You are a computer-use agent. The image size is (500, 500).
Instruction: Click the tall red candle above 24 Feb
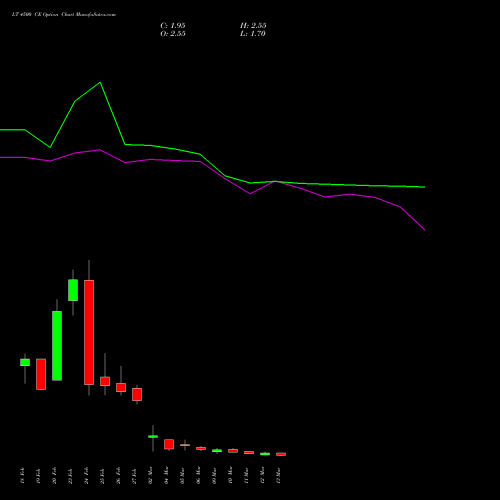pyautogui.click(x=89, y=332)
